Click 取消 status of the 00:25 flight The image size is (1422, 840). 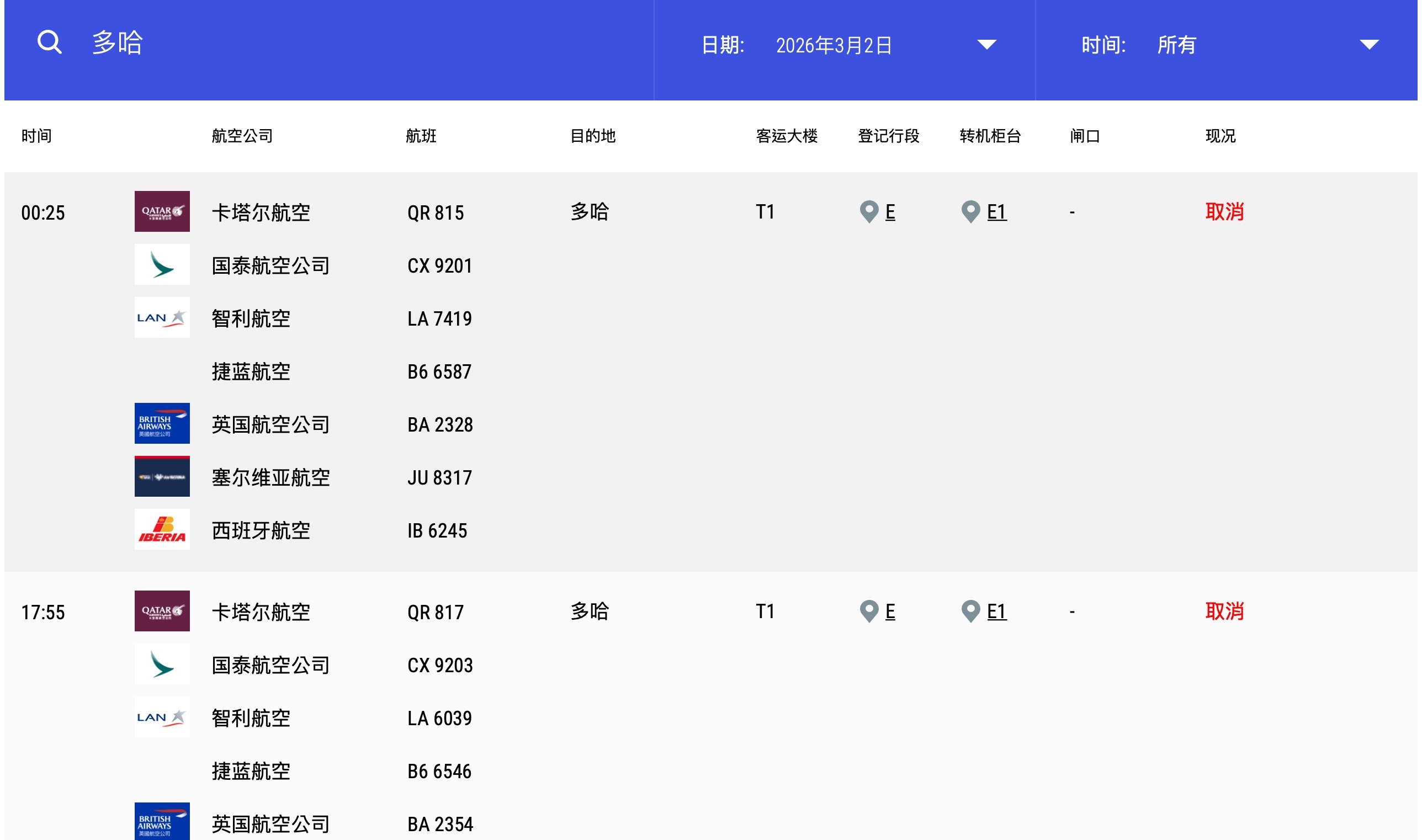coord(1224,212)
